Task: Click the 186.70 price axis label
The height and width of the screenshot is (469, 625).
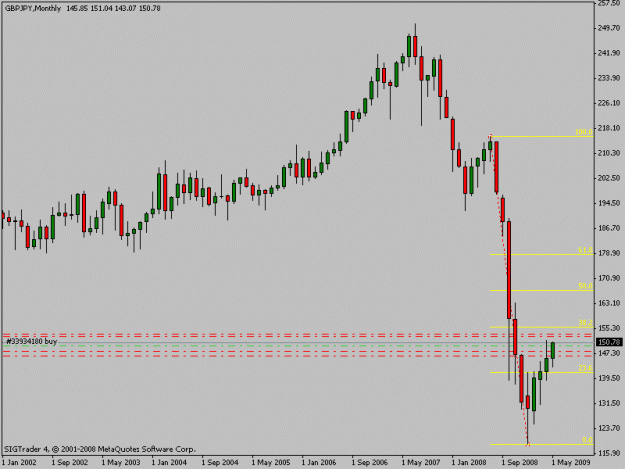Action: 609,228
